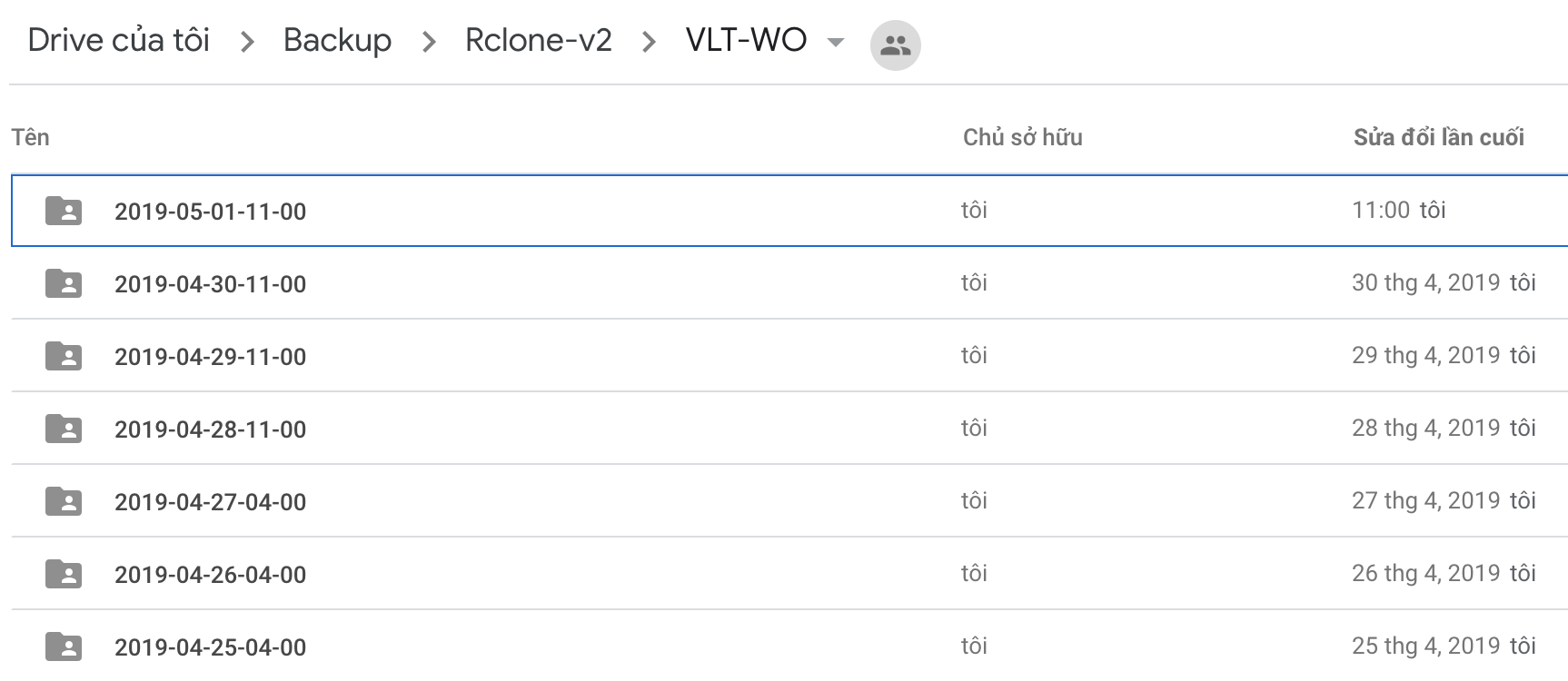The height and width of the screenshot is (681, 1568).
Task: Open the VLT-WO folder dropdown arrow
Action: coord(836,42)
